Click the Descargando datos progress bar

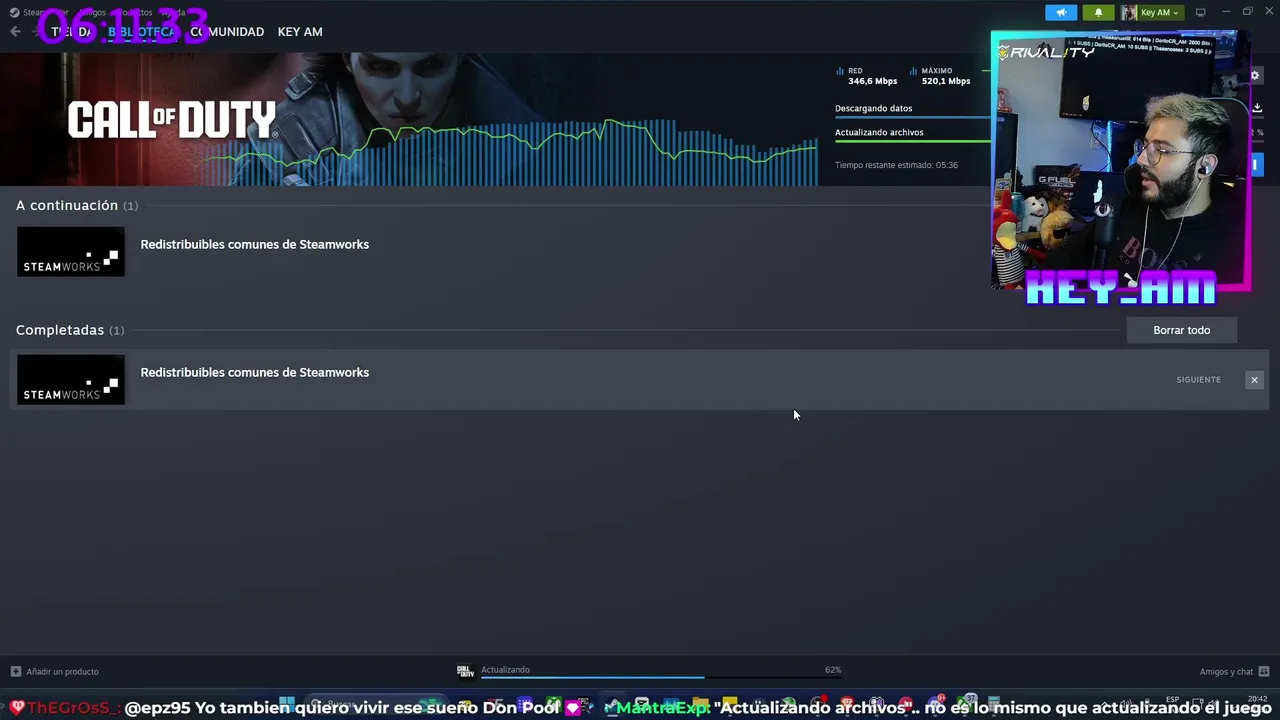click(x=912, y=117)
